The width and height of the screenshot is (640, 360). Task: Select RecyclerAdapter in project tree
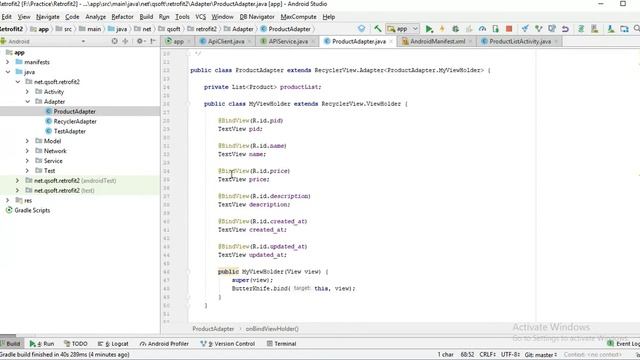click(x=75, y=121)
